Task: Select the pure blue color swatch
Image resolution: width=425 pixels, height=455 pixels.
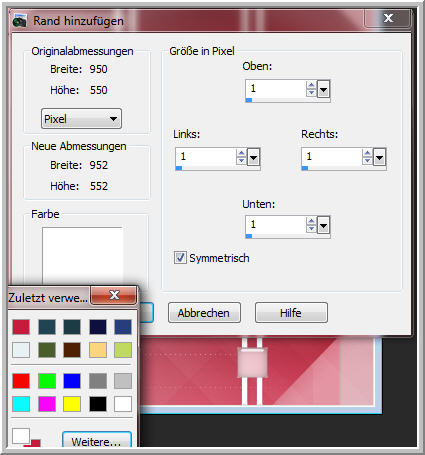Action: point(72,381)
